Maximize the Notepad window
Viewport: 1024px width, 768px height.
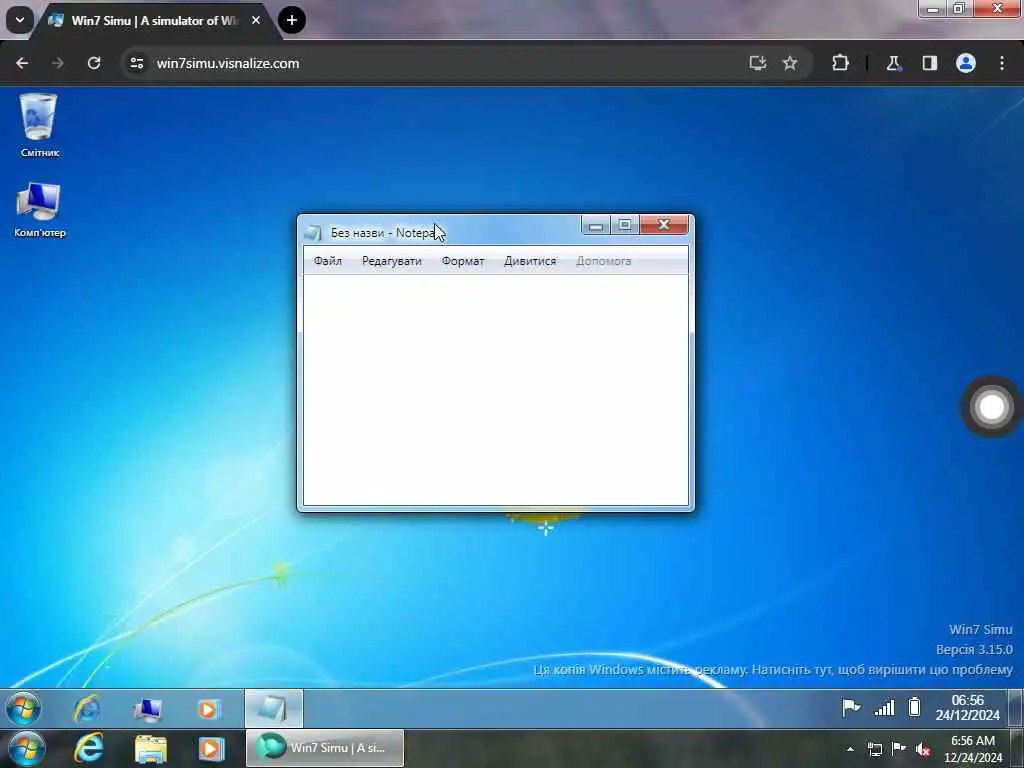click(625, 225)
